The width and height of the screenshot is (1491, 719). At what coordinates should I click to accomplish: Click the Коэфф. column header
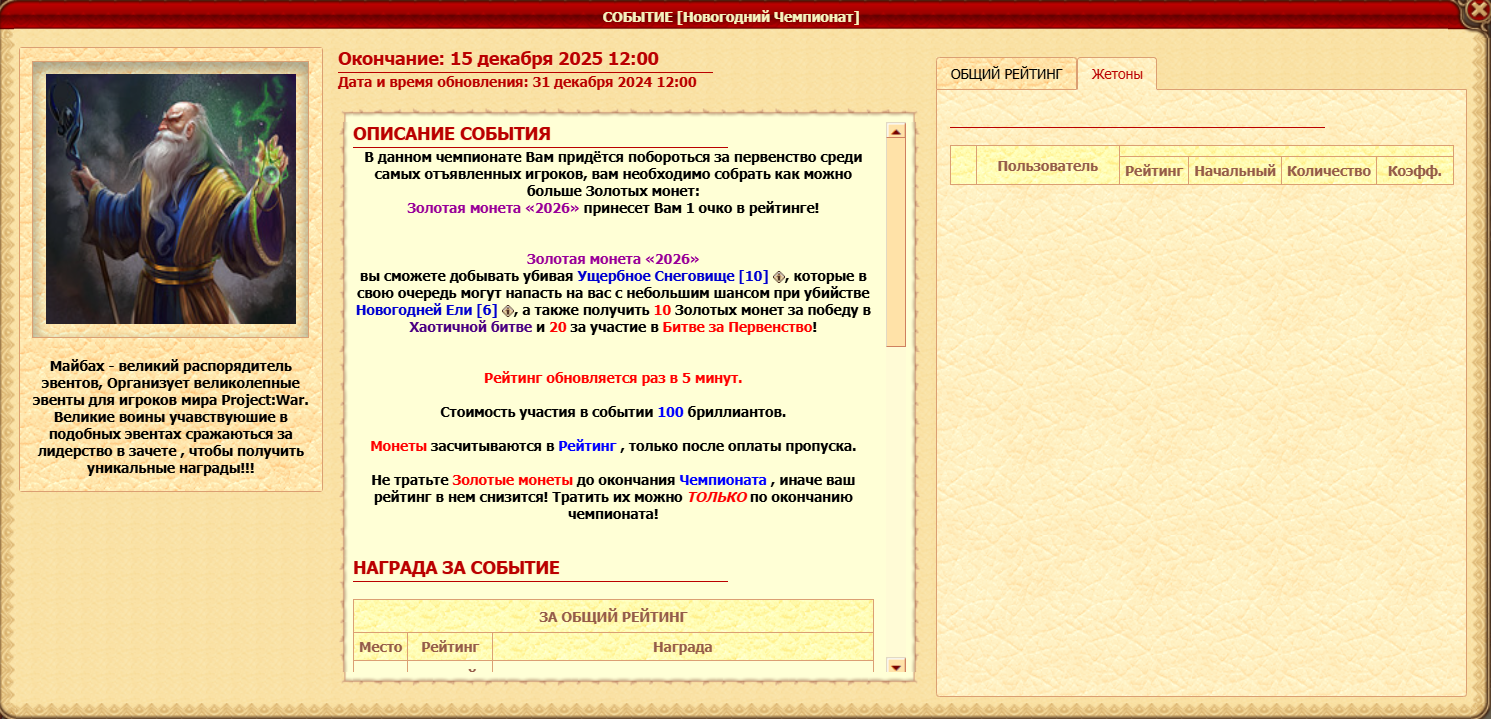(x=1414, y=171)
